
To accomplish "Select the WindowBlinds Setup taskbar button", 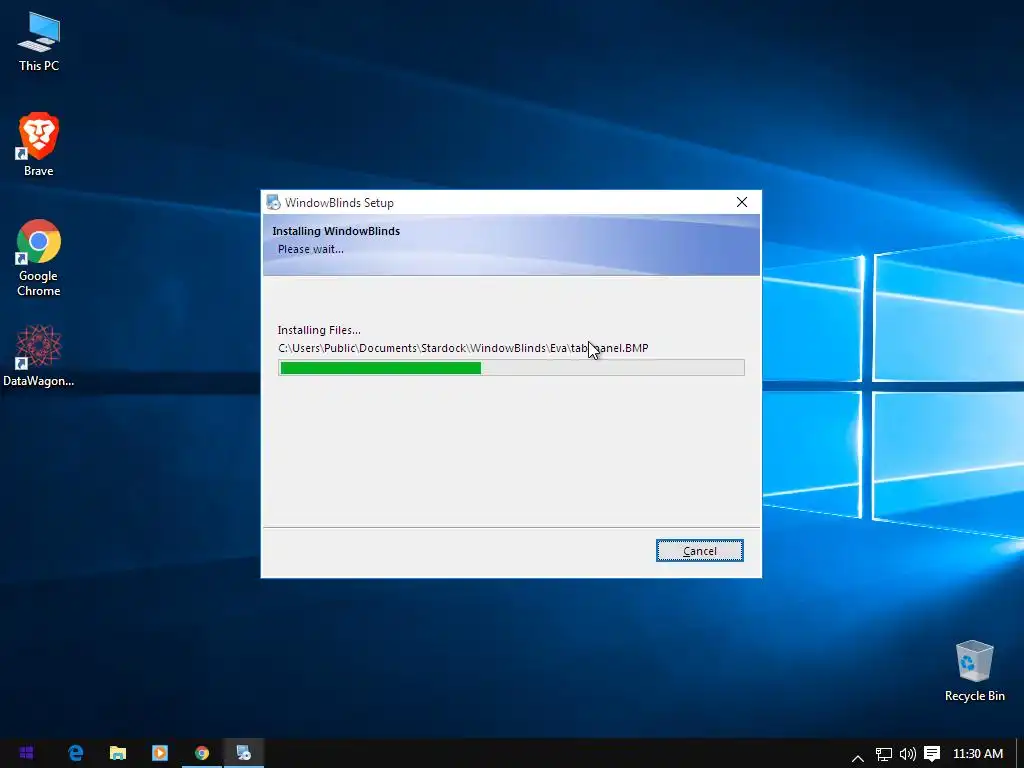I will [244, 753].
